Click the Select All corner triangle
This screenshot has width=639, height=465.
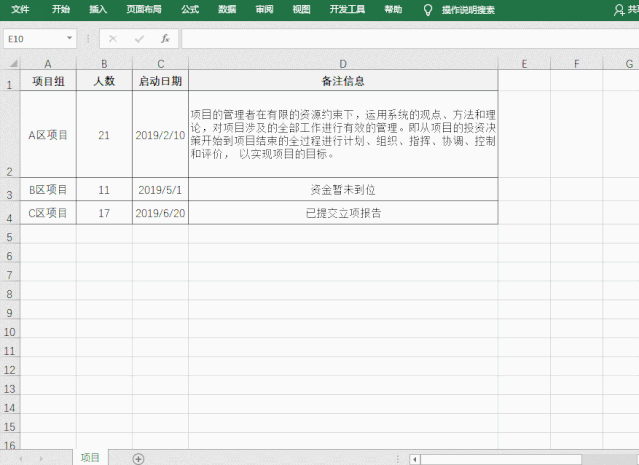[x=10, y=64]
